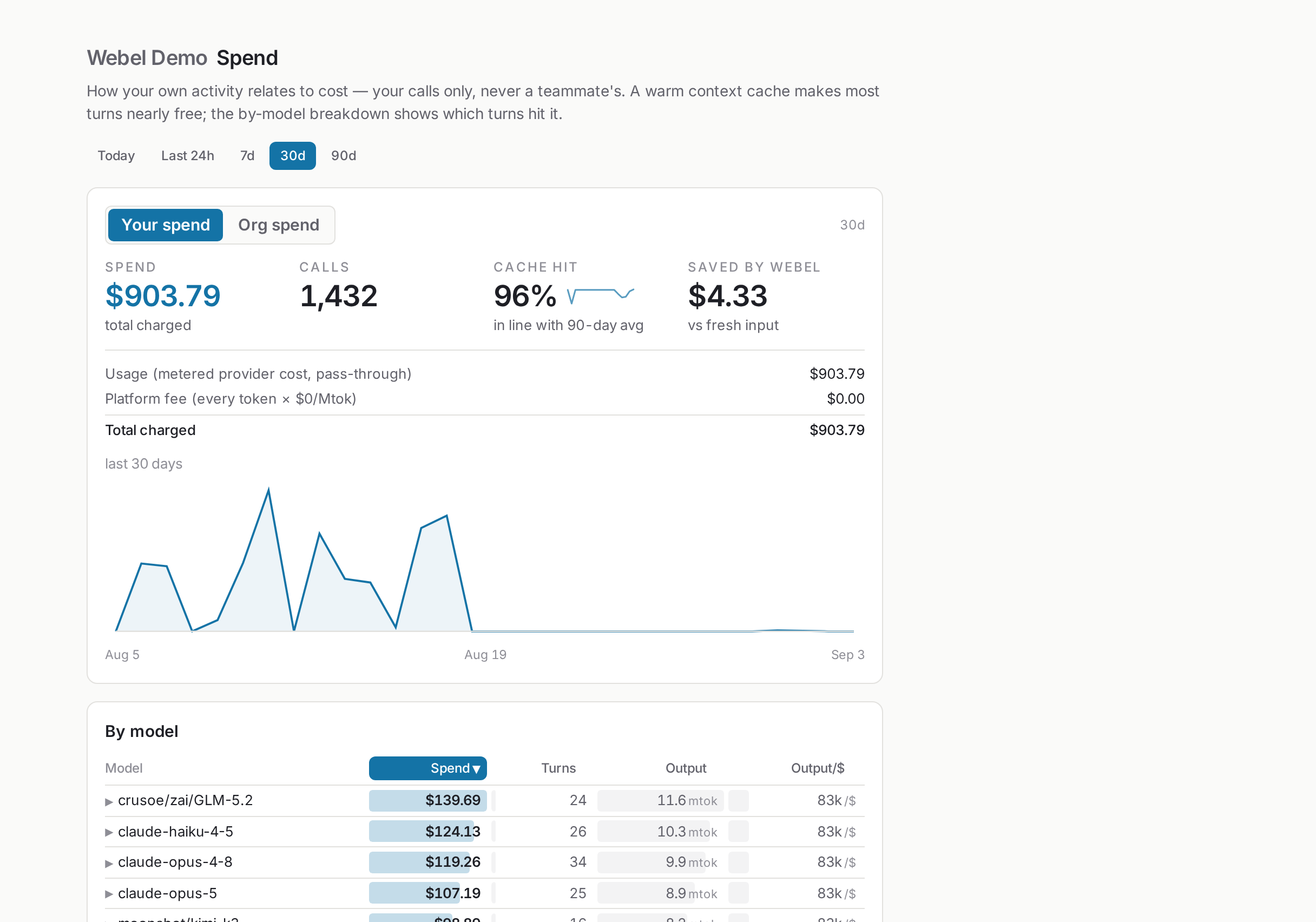Select the Today time range

coord(116,156)
